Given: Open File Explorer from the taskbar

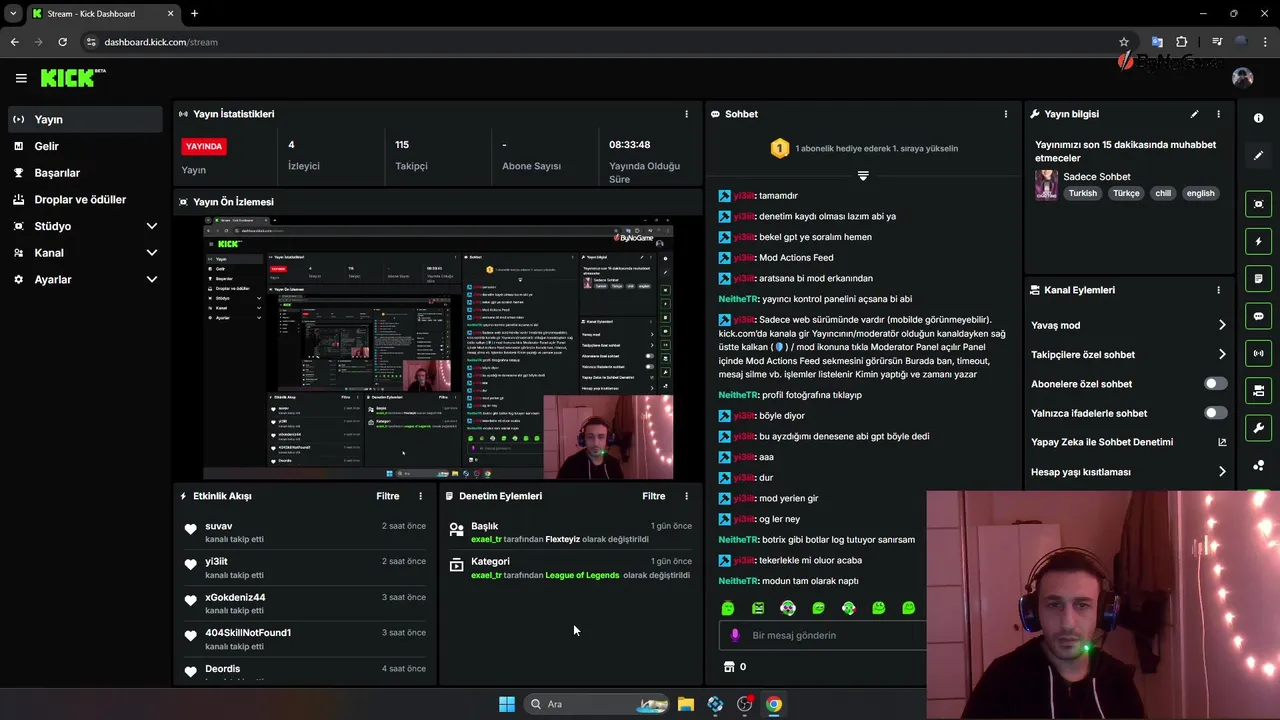Looking at the screenshot, I should 685,704.
